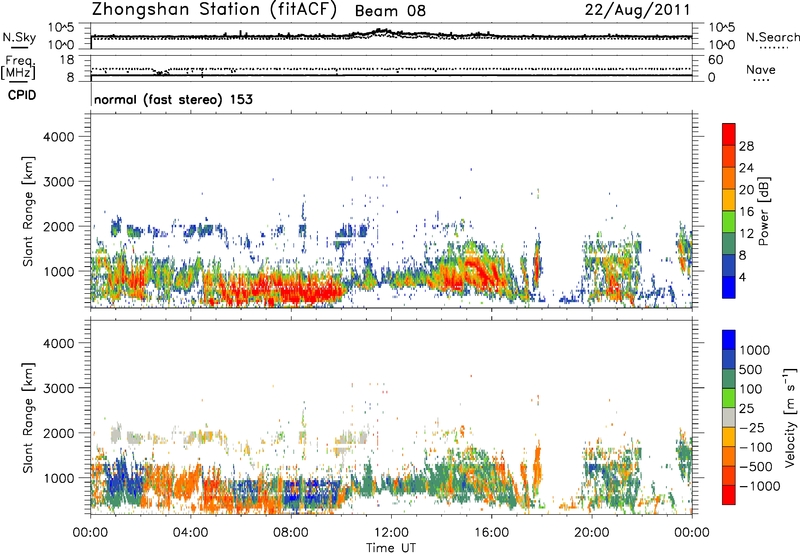Click the "-1000" velocity color bar label
This screenshot has width=800, height=554.
759,486
